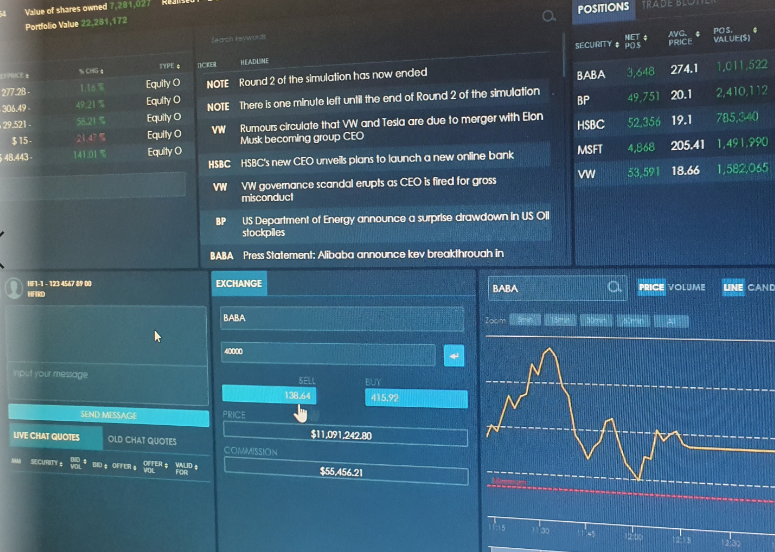Image resolution: width=775 pixels, height=552 pixels.
Task: Click the SEND MESSAGE button
Action: pyautogui.click(x=109, y=415)
